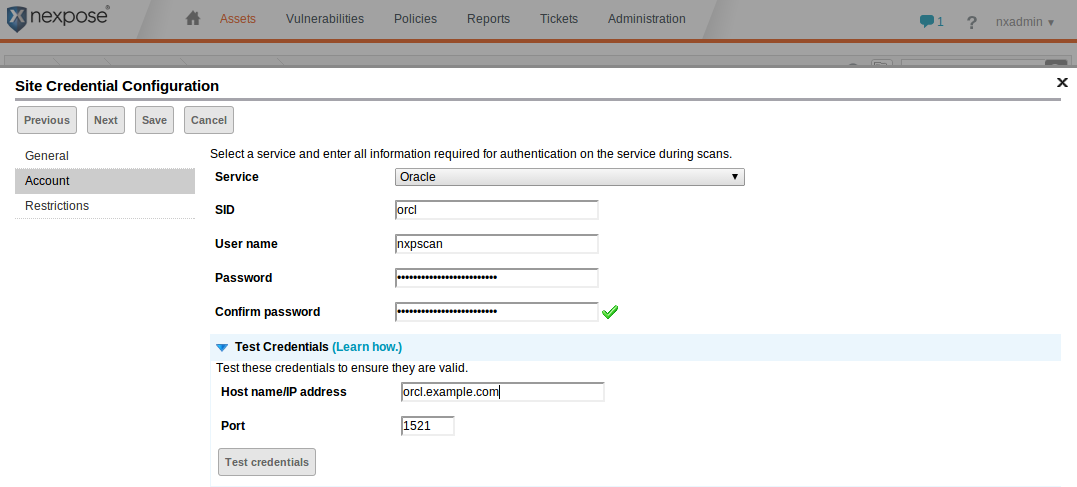Follow the Learn how link
This screenshot has width=1077, height=487.
click(367, 347)
